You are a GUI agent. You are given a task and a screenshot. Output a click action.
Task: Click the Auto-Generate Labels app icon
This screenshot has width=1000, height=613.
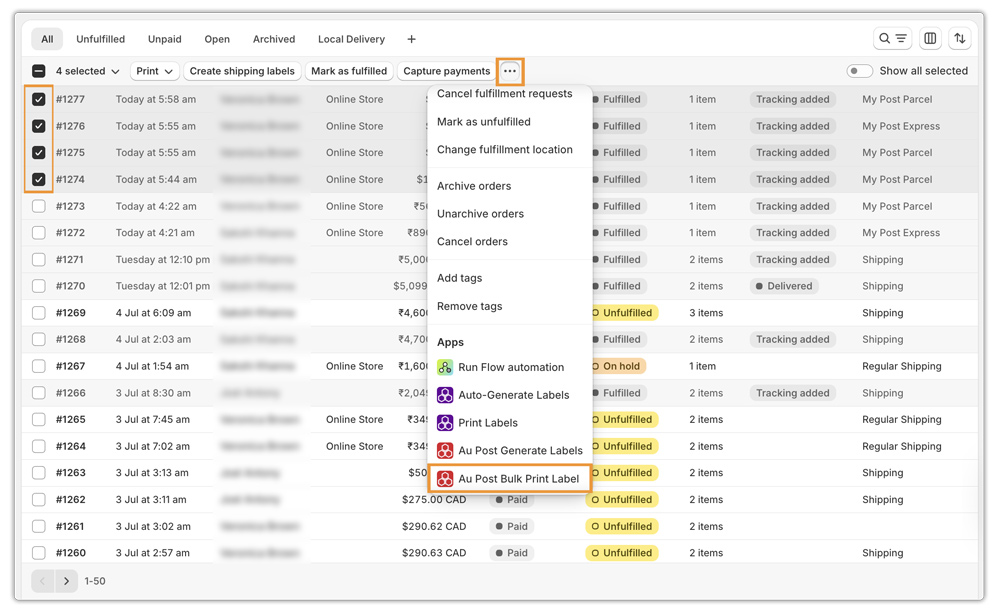coord(445,395)
